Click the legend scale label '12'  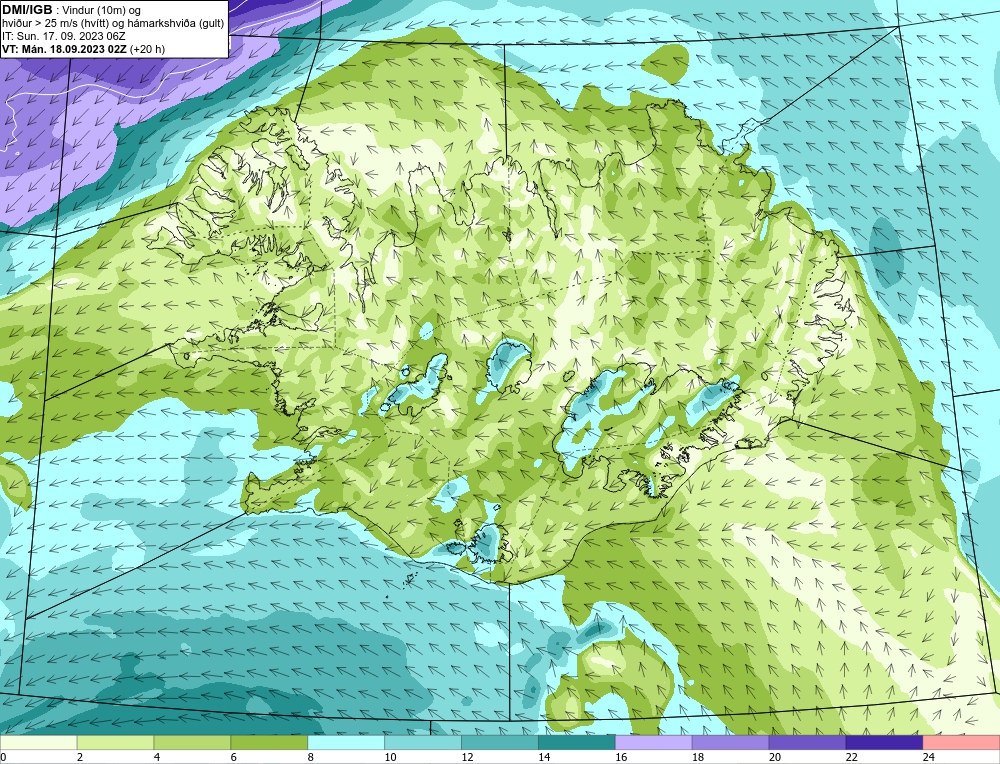point(467,758)
